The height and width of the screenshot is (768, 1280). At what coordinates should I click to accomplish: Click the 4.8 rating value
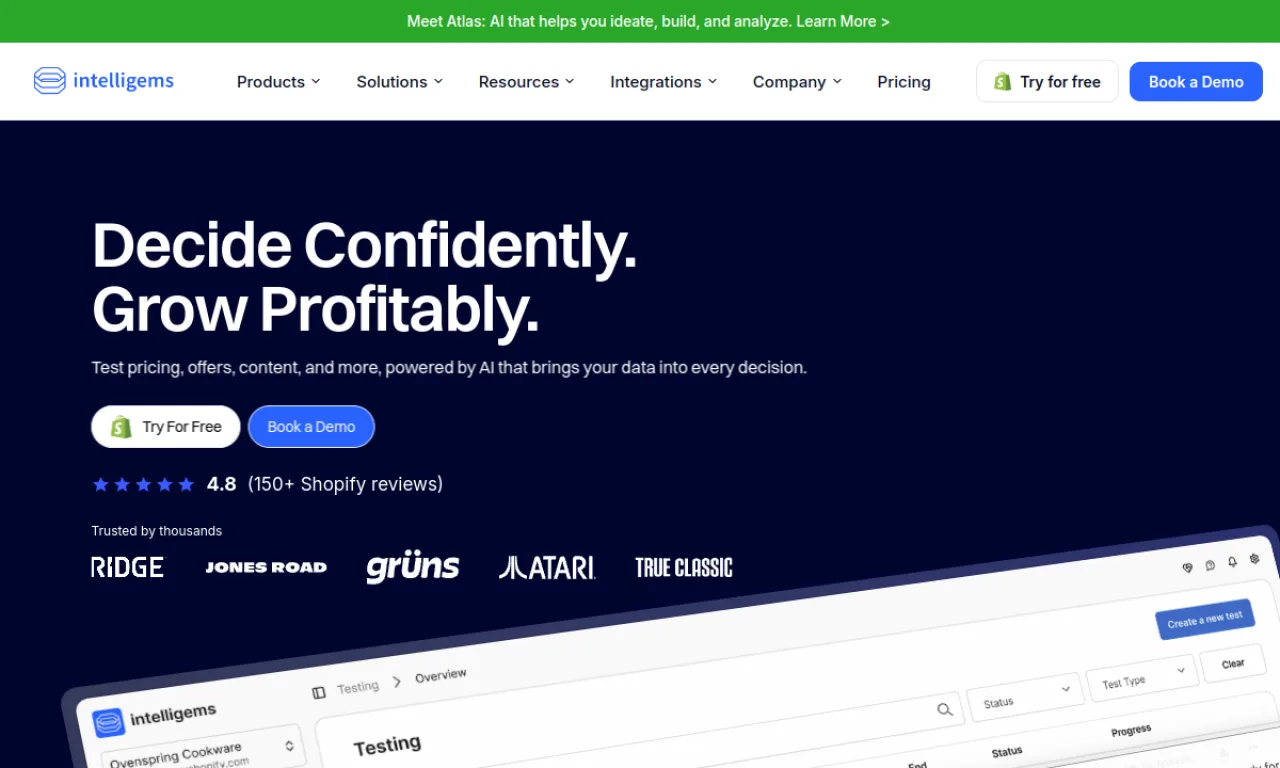(221, 484)
